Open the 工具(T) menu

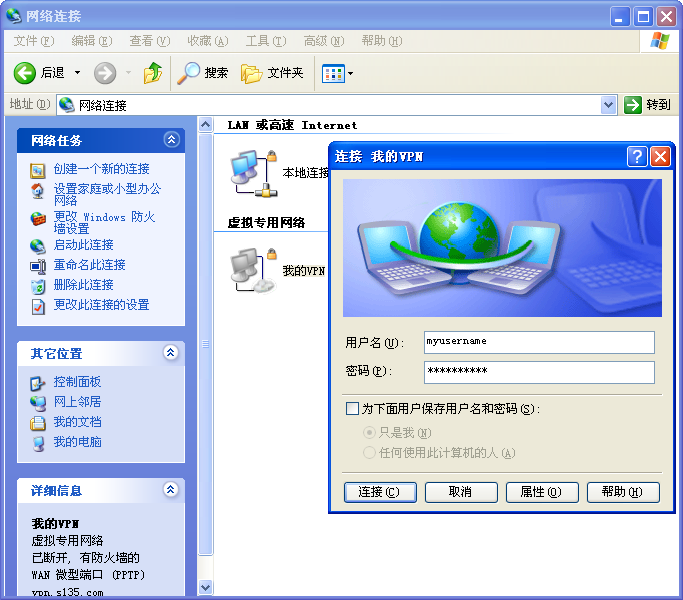pyautogui.click(x=265, y=41)
